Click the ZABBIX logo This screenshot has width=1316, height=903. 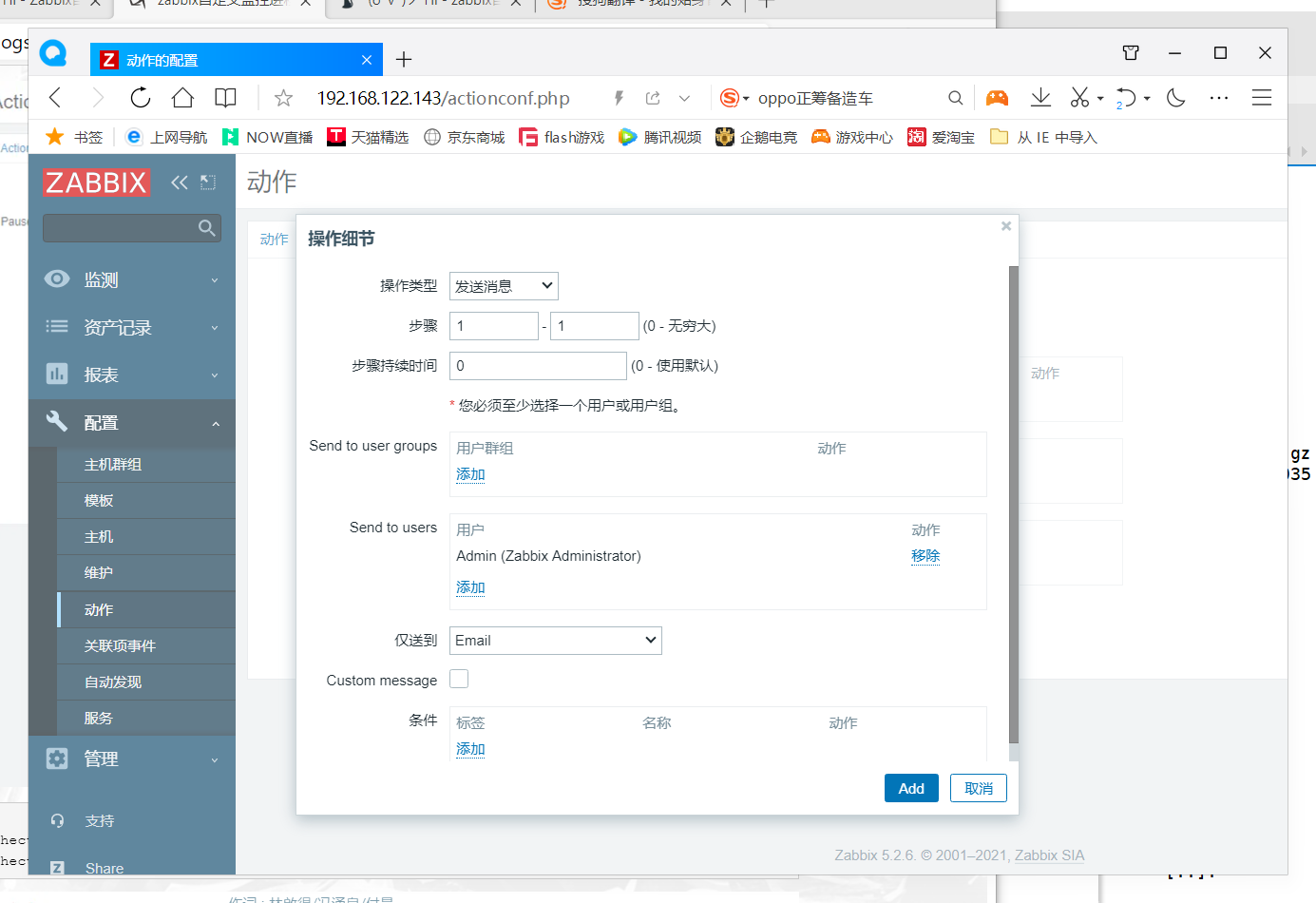(x=96, y=183)
